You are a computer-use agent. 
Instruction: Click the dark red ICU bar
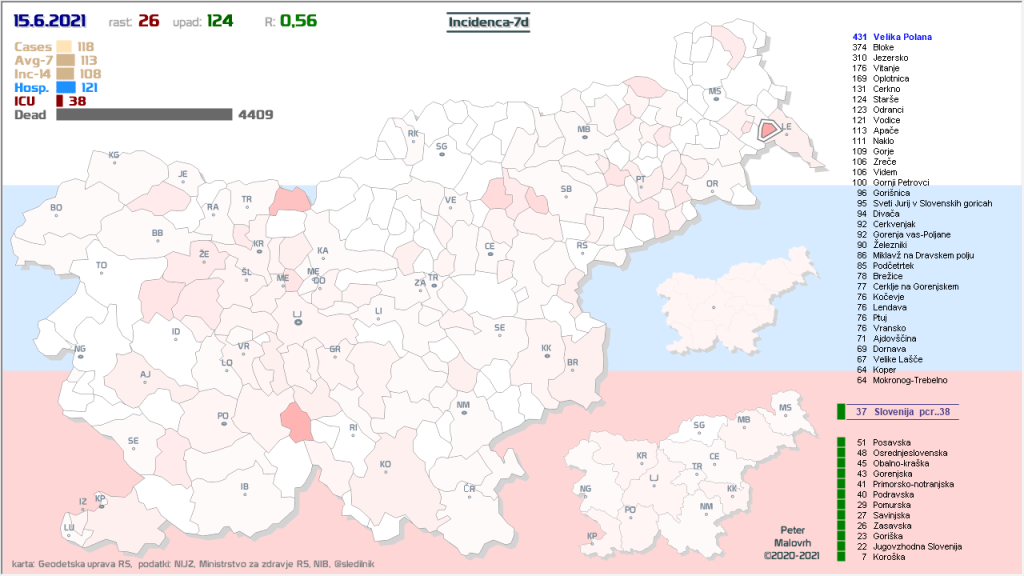click(59, 101)
